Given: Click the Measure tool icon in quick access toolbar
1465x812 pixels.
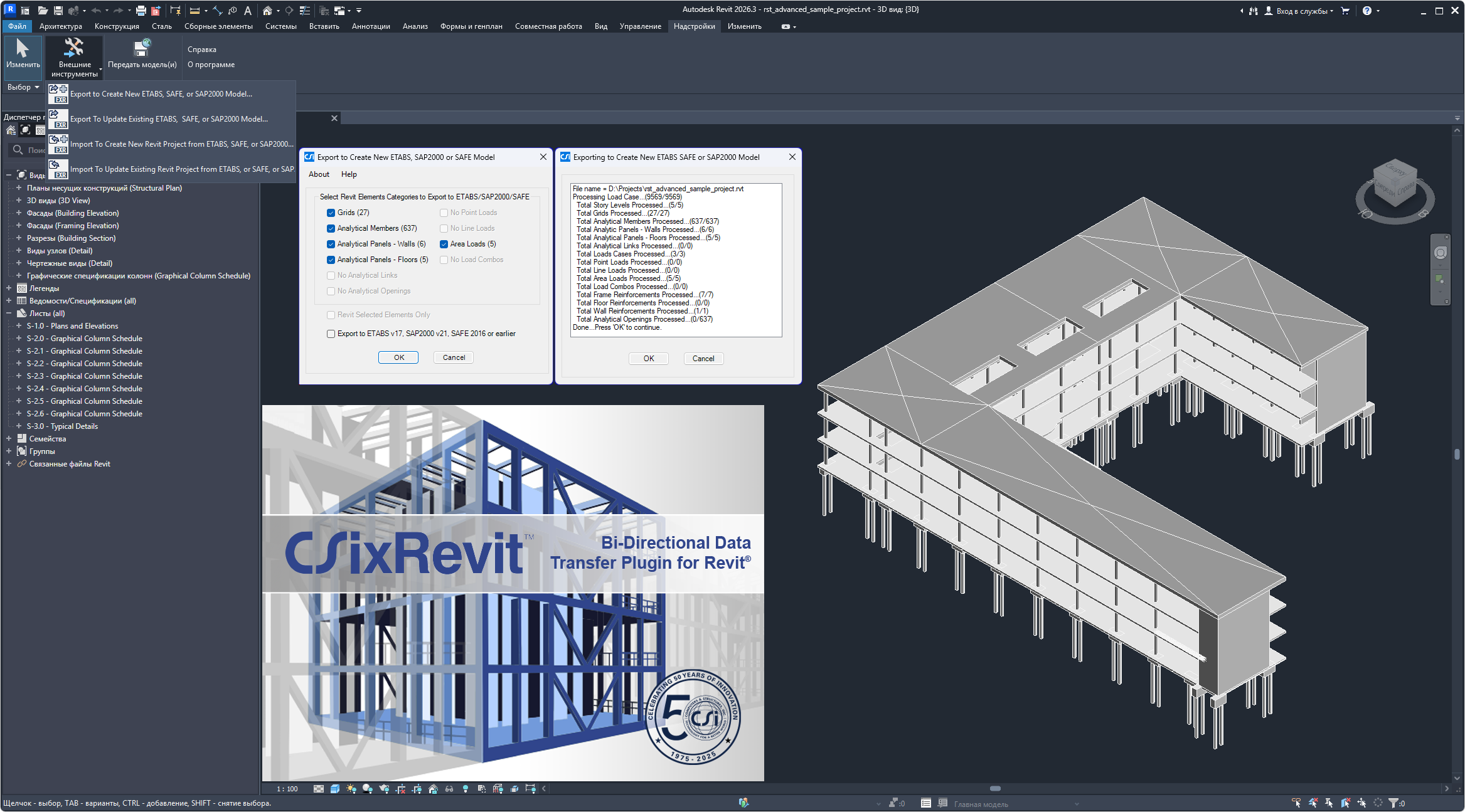Looking at the screenshot, I should pyautogui.click(x=195, y=11).
